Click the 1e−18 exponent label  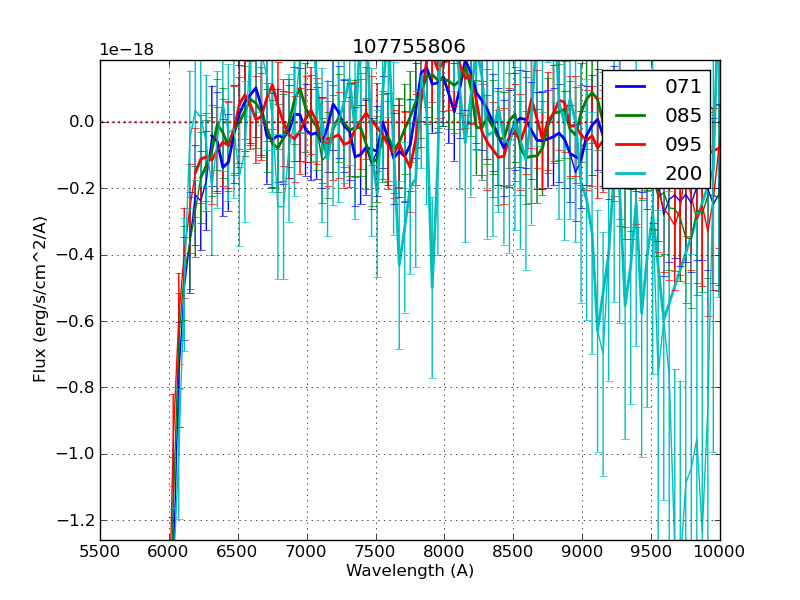click(128, 50)
